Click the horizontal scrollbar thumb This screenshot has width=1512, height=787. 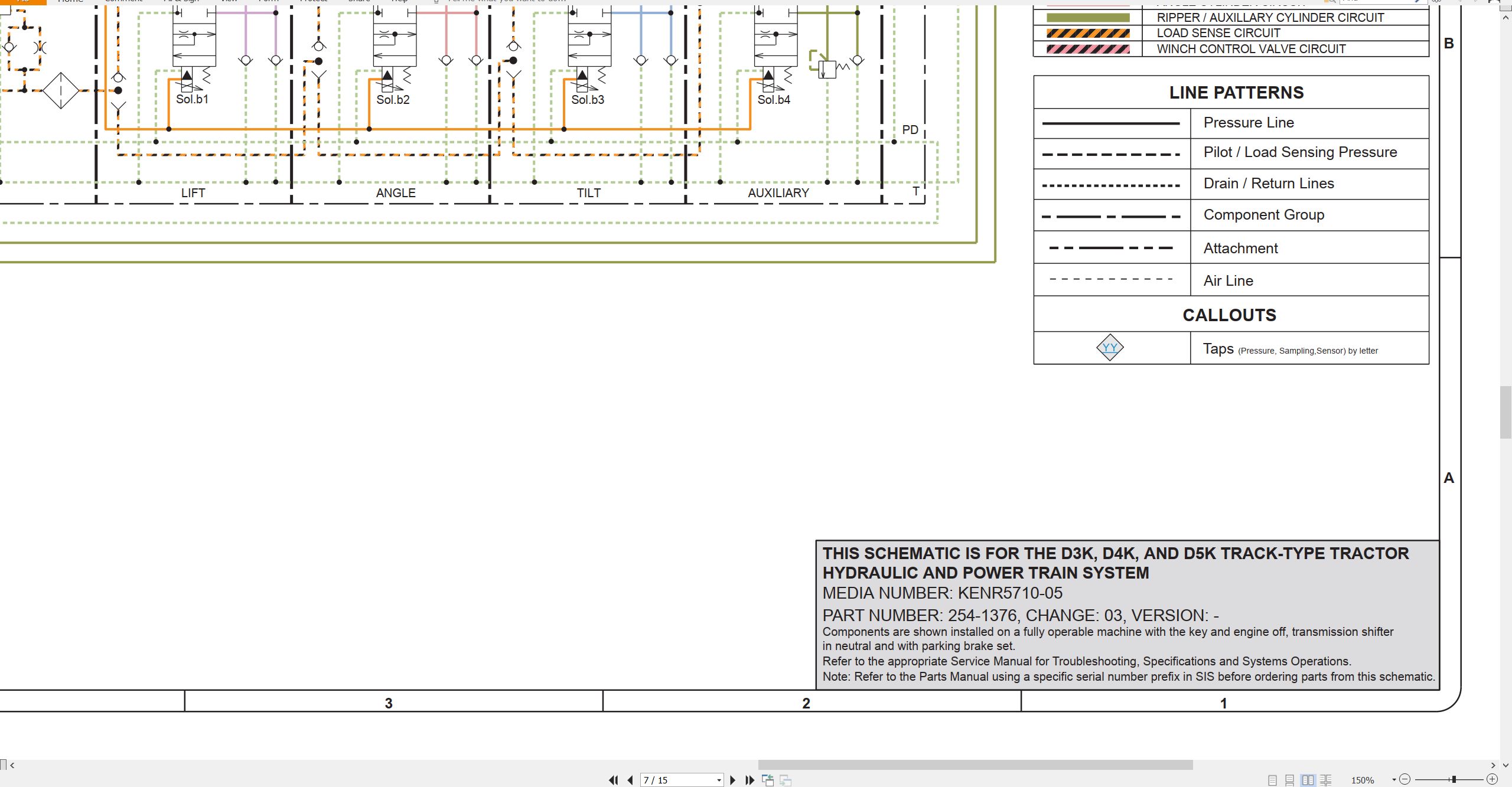tap(975, 765)
